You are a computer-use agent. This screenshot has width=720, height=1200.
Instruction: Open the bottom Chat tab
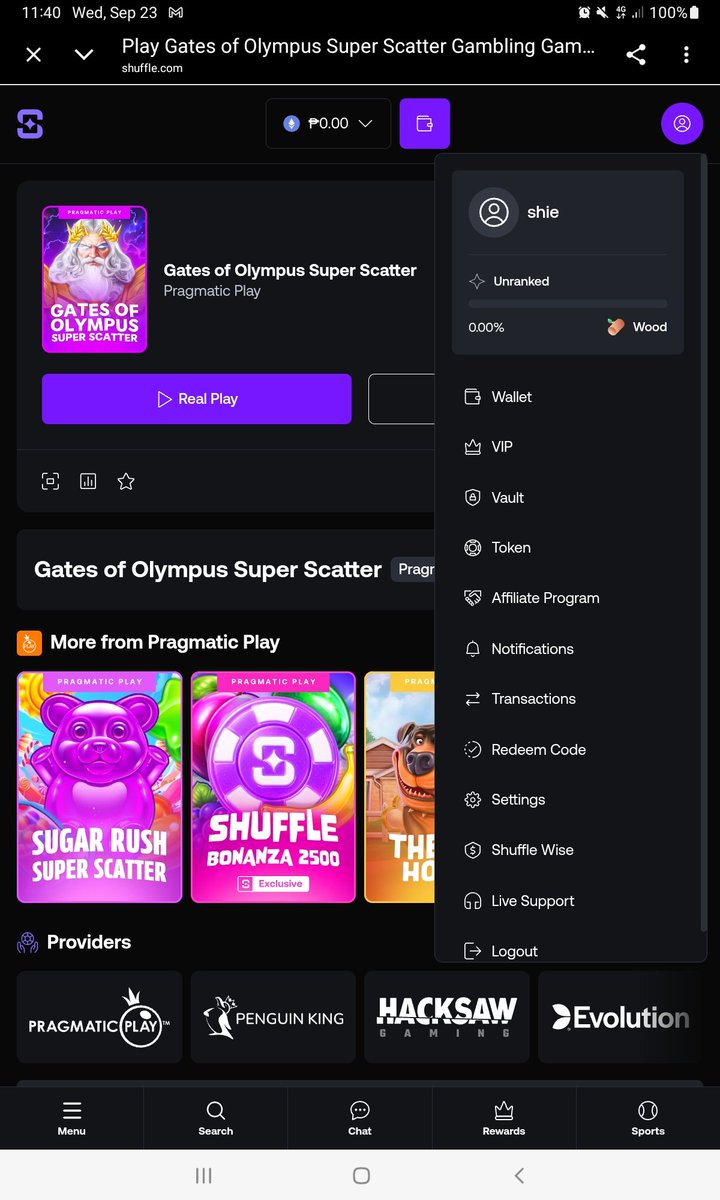point(360,1118)
